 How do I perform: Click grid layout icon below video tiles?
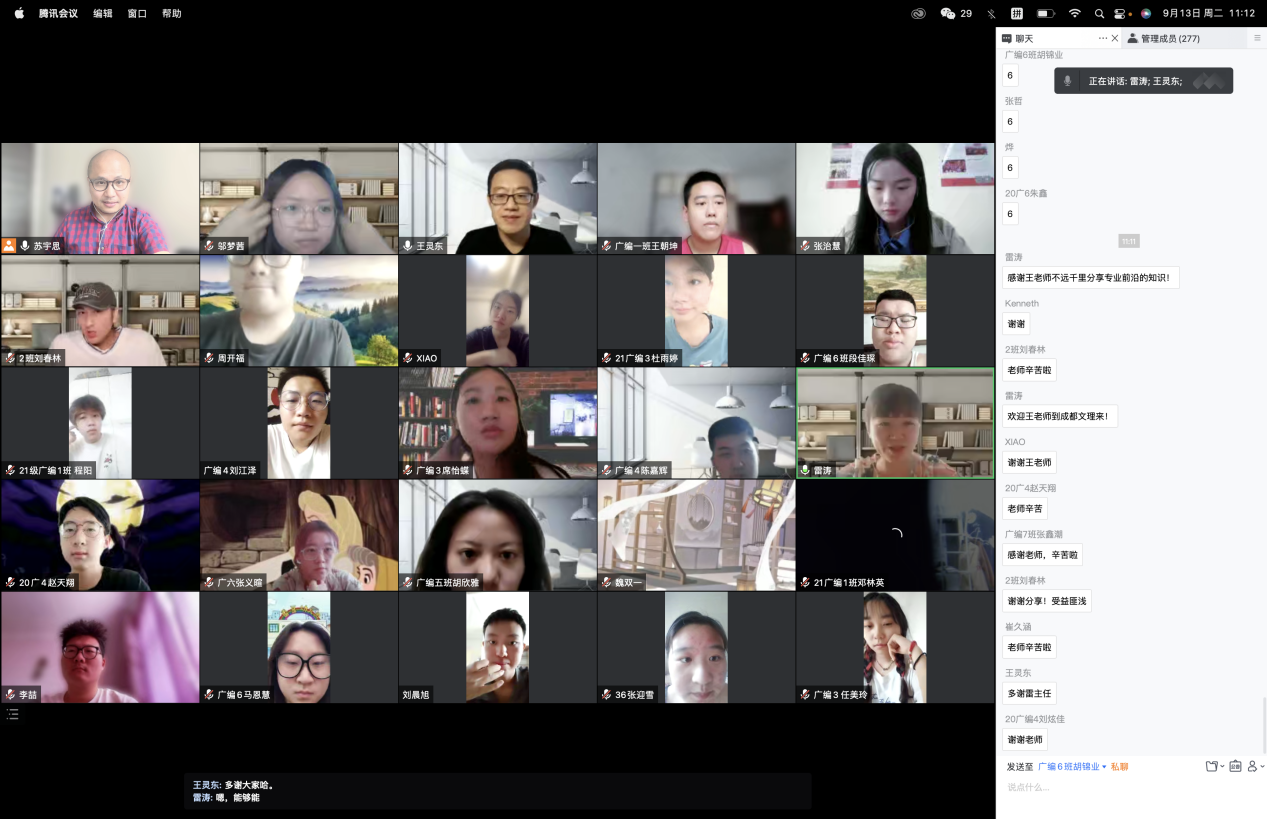tap(12, 714)
